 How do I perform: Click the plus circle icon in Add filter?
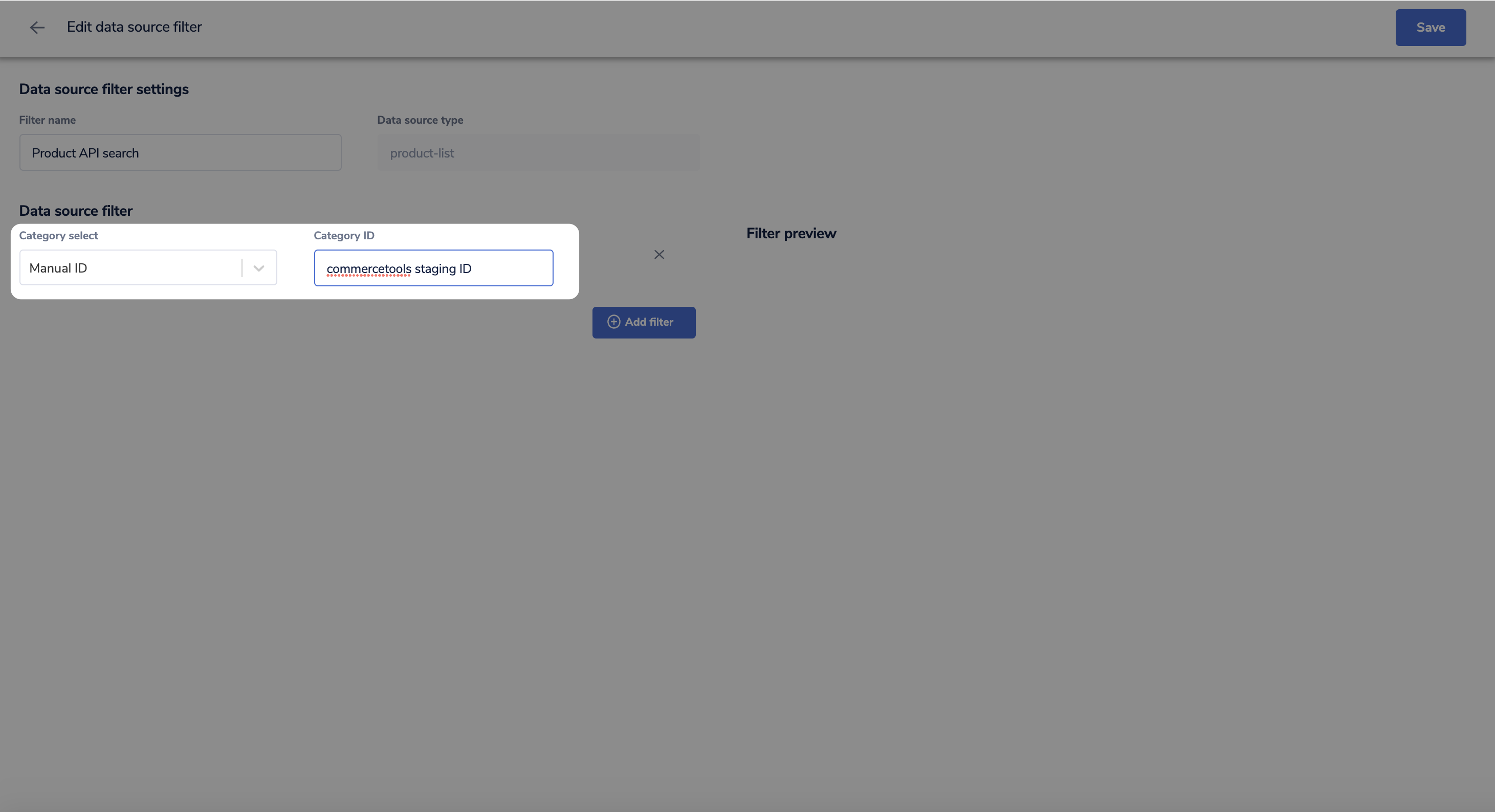click(613, 322)
